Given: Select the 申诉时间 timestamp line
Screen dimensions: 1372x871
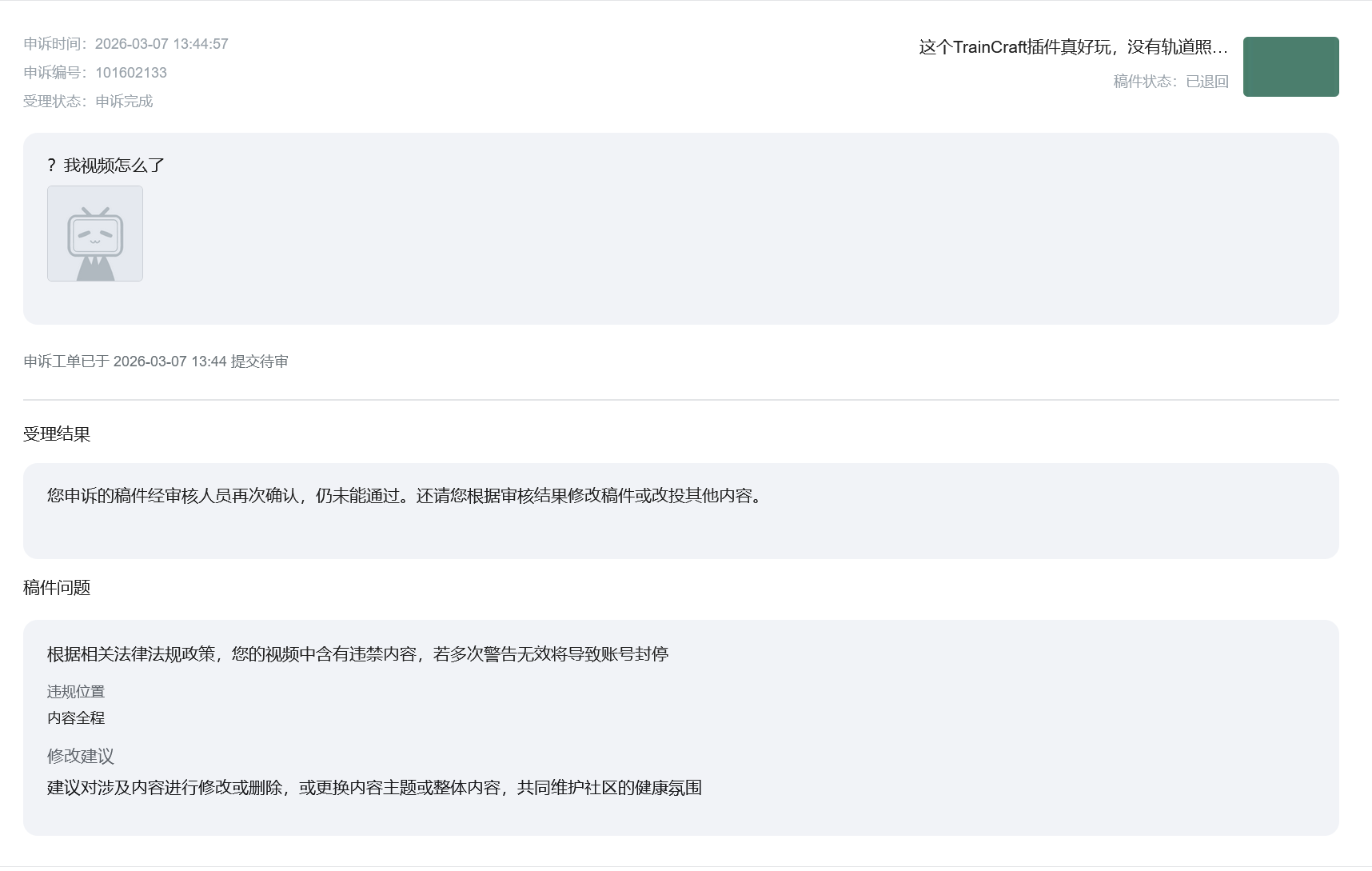Looking at the screenshot, I should pyautogui.click(x=126, y=44).
